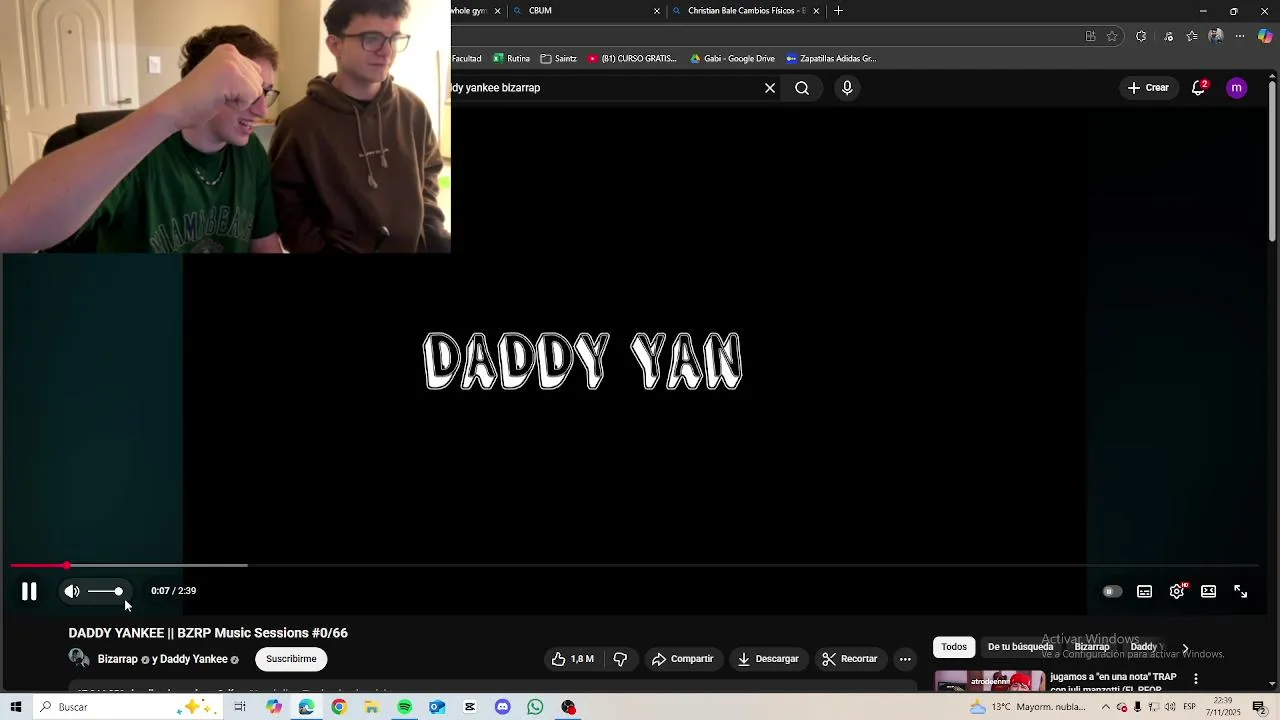
Task: Toggle the autoplay switch in the player
Action: [x=1112, y=592]
